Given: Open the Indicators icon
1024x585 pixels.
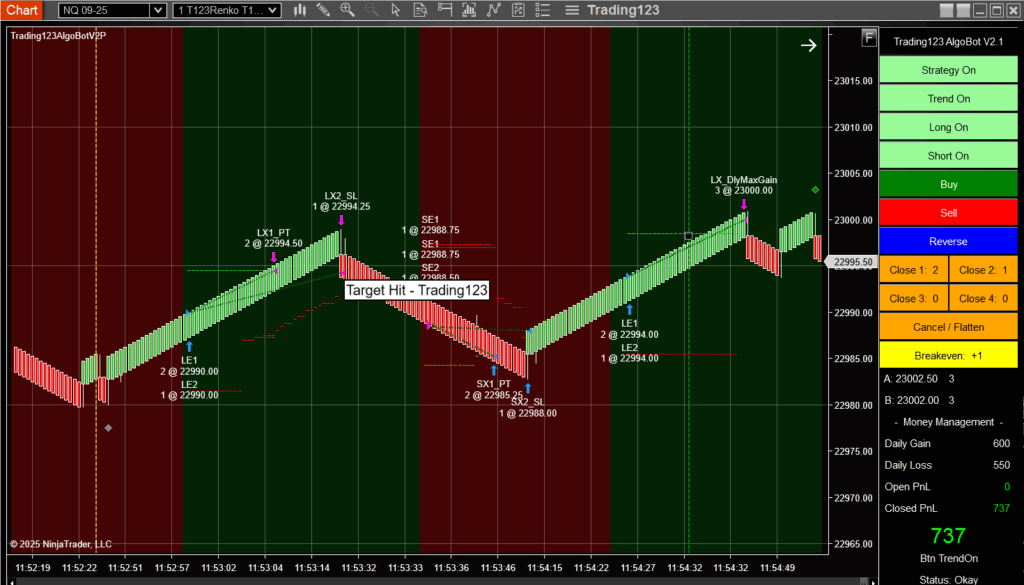Looking at the screenshot, I should click(x=494, y=10).
